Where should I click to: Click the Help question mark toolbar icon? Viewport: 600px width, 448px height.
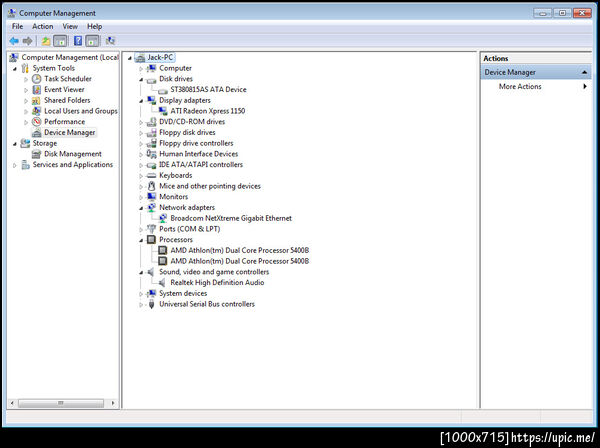tap(78, 41)
